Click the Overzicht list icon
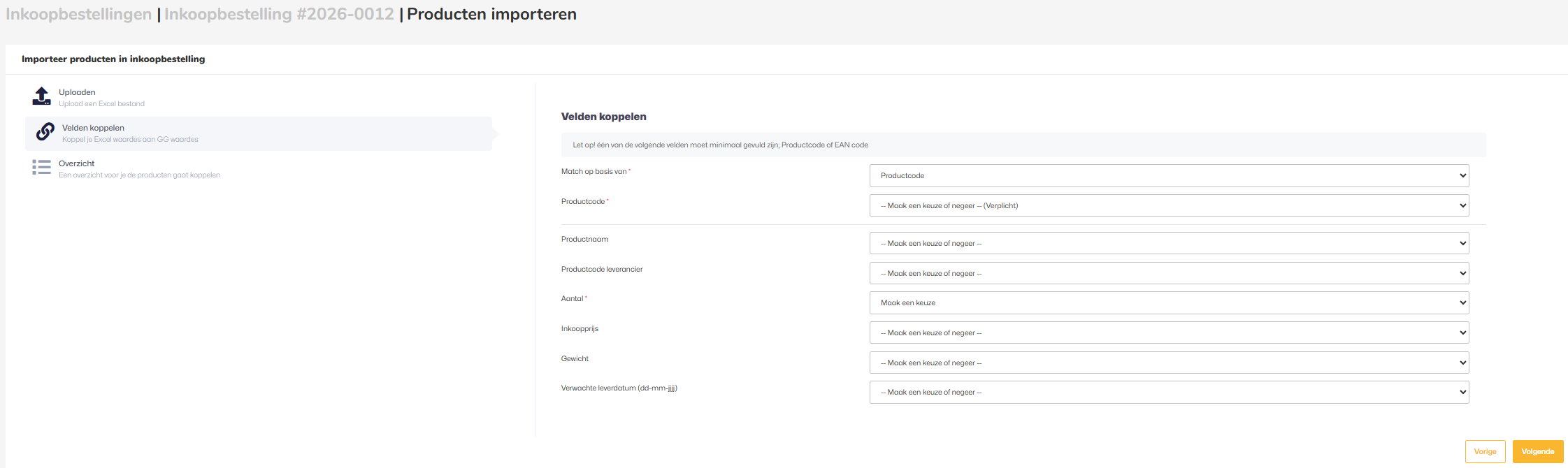This screenshot has width=1568, height=468. tap(42, 168)
